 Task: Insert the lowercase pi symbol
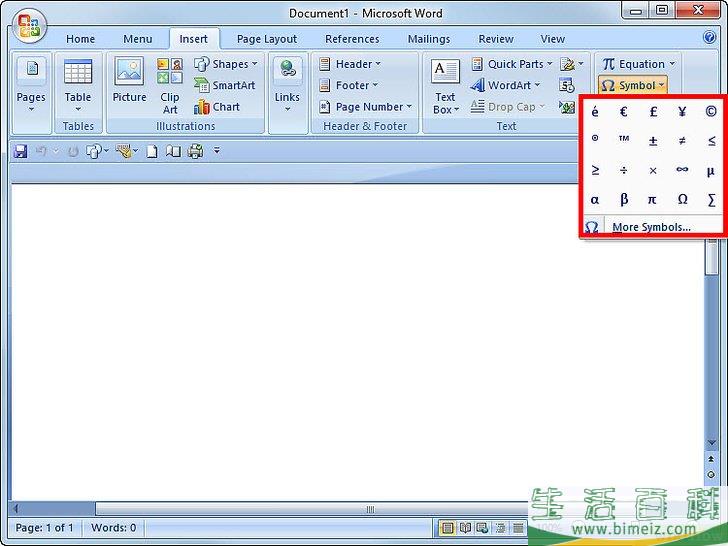click(x=653, y=200)
